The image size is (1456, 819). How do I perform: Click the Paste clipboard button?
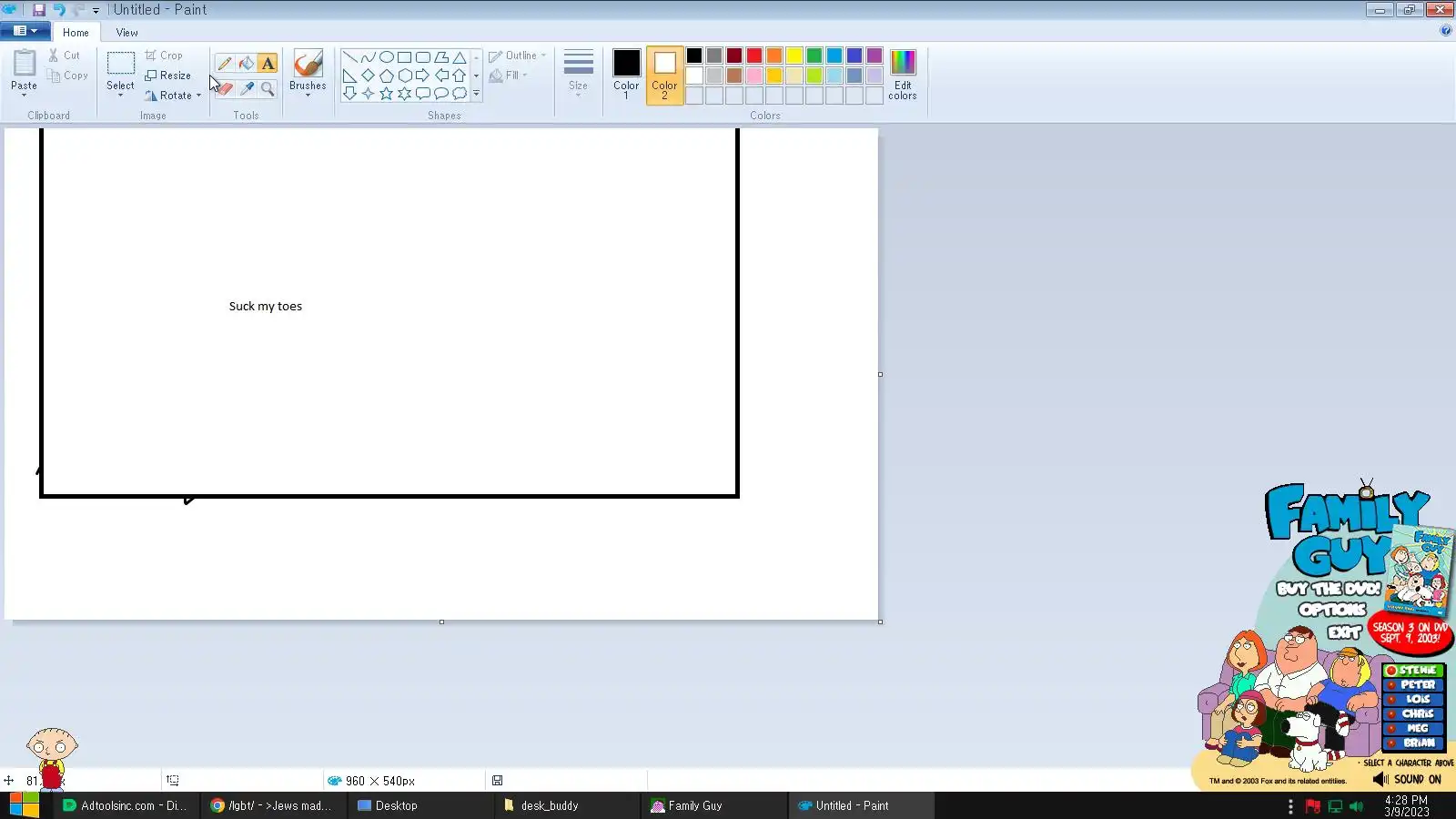[x=24, y=68]
